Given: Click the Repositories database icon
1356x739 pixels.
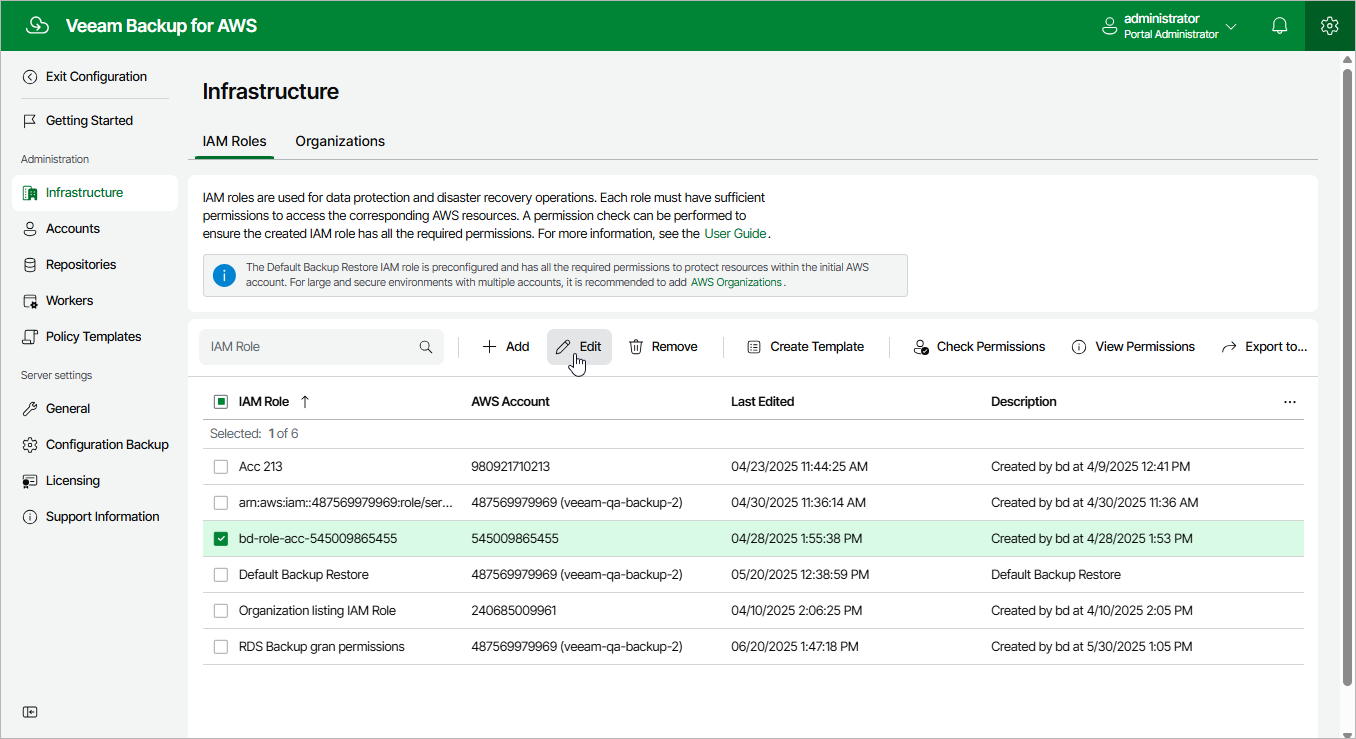Looking at the screenshot, I should point(30,265).
